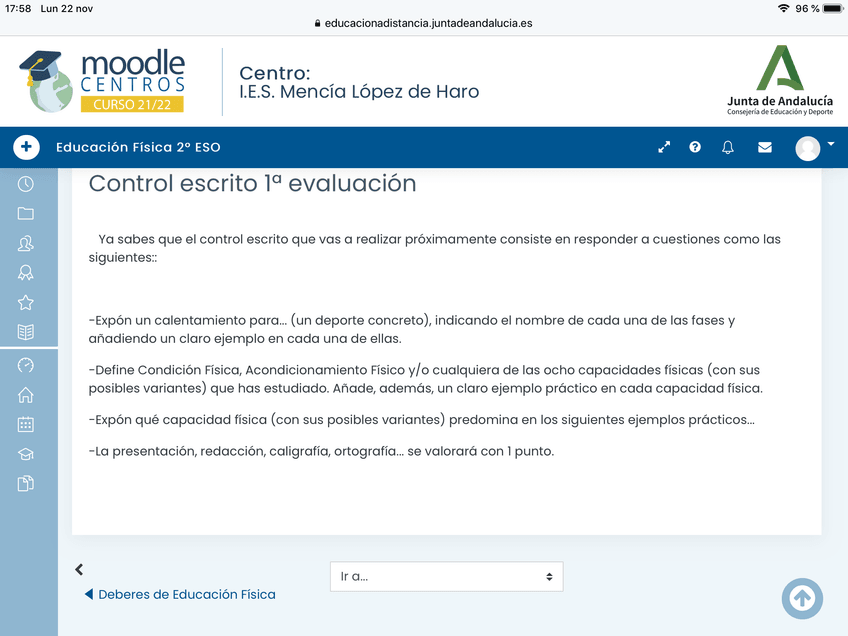
Task: Toggle fullscreen with the expand arrows icon
Action: [663, 147]
